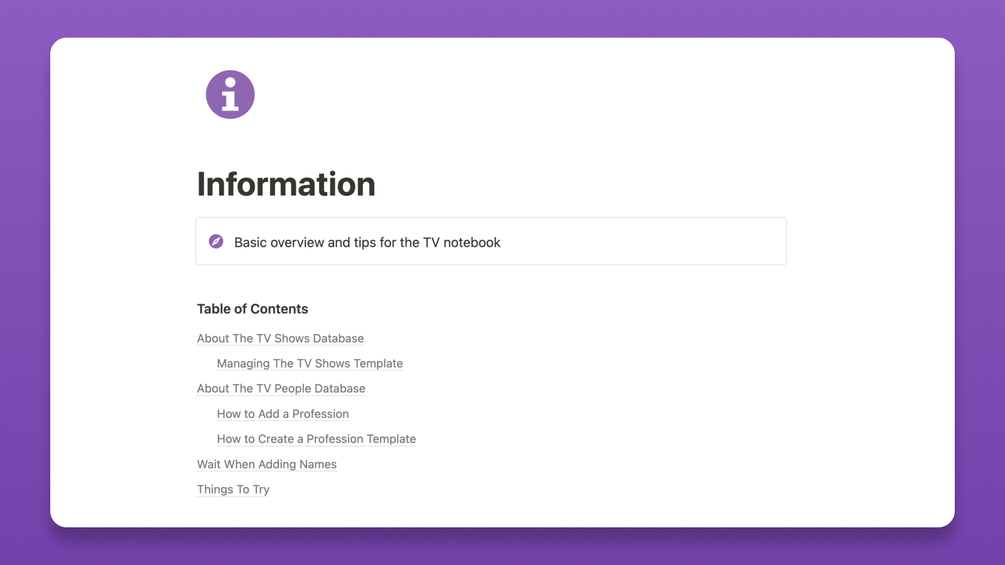The width and height of the screenshot is (1005, 565).
Task: Jump to Wait When Adding Names section
Action: [267, 464]
